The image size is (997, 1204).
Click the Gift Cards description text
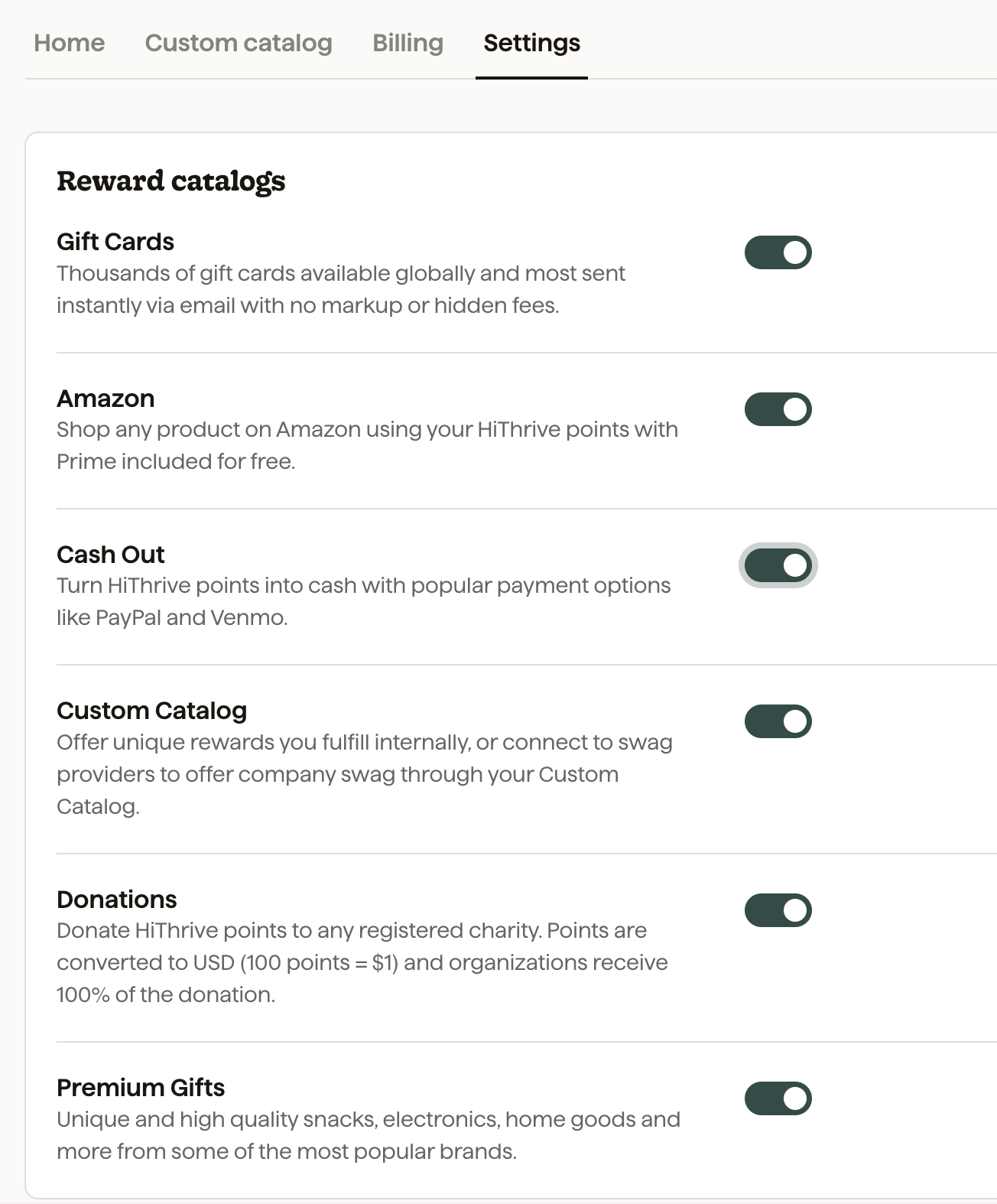341,289
